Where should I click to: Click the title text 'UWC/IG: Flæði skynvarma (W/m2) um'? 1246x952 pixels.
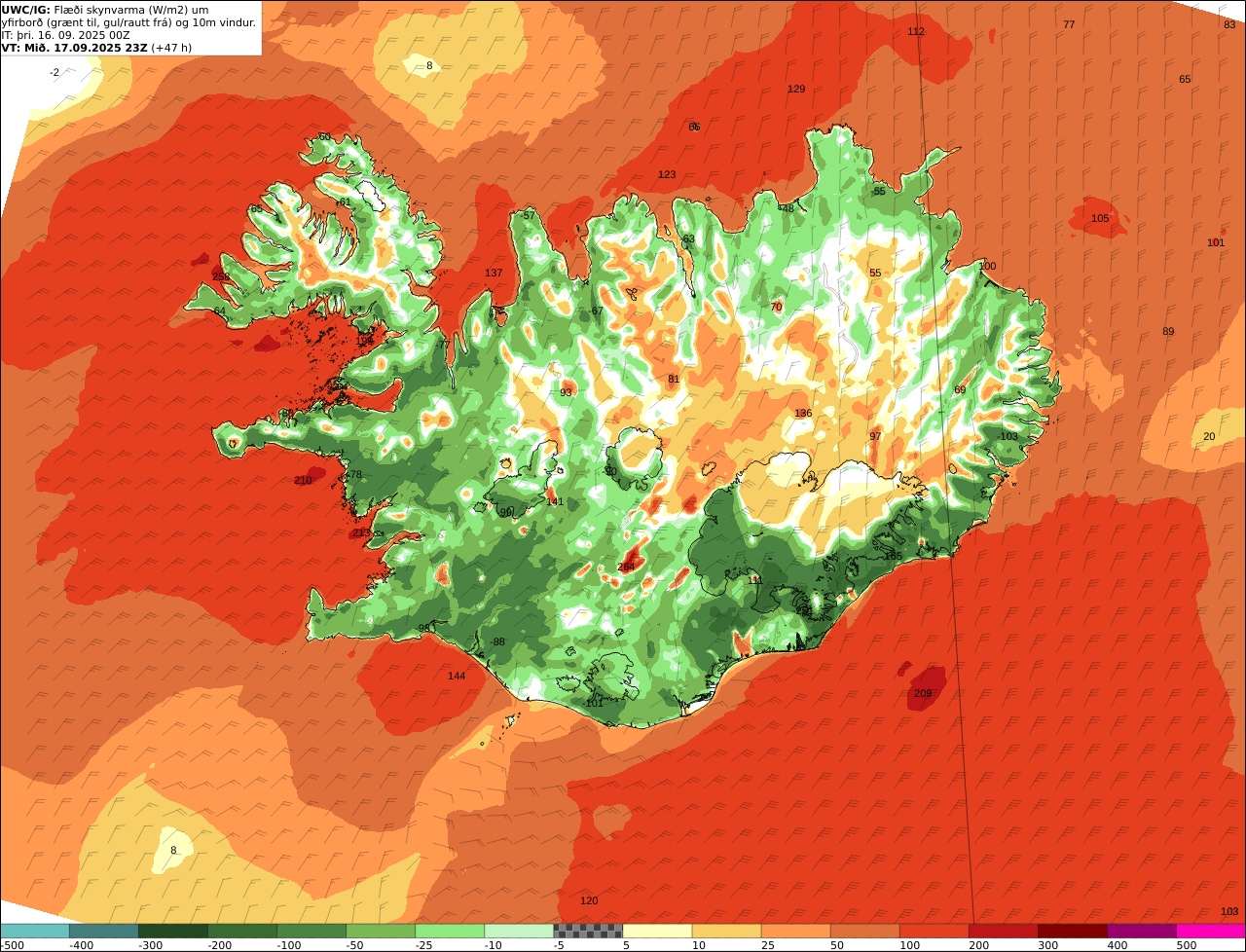(x=105, y=10)
